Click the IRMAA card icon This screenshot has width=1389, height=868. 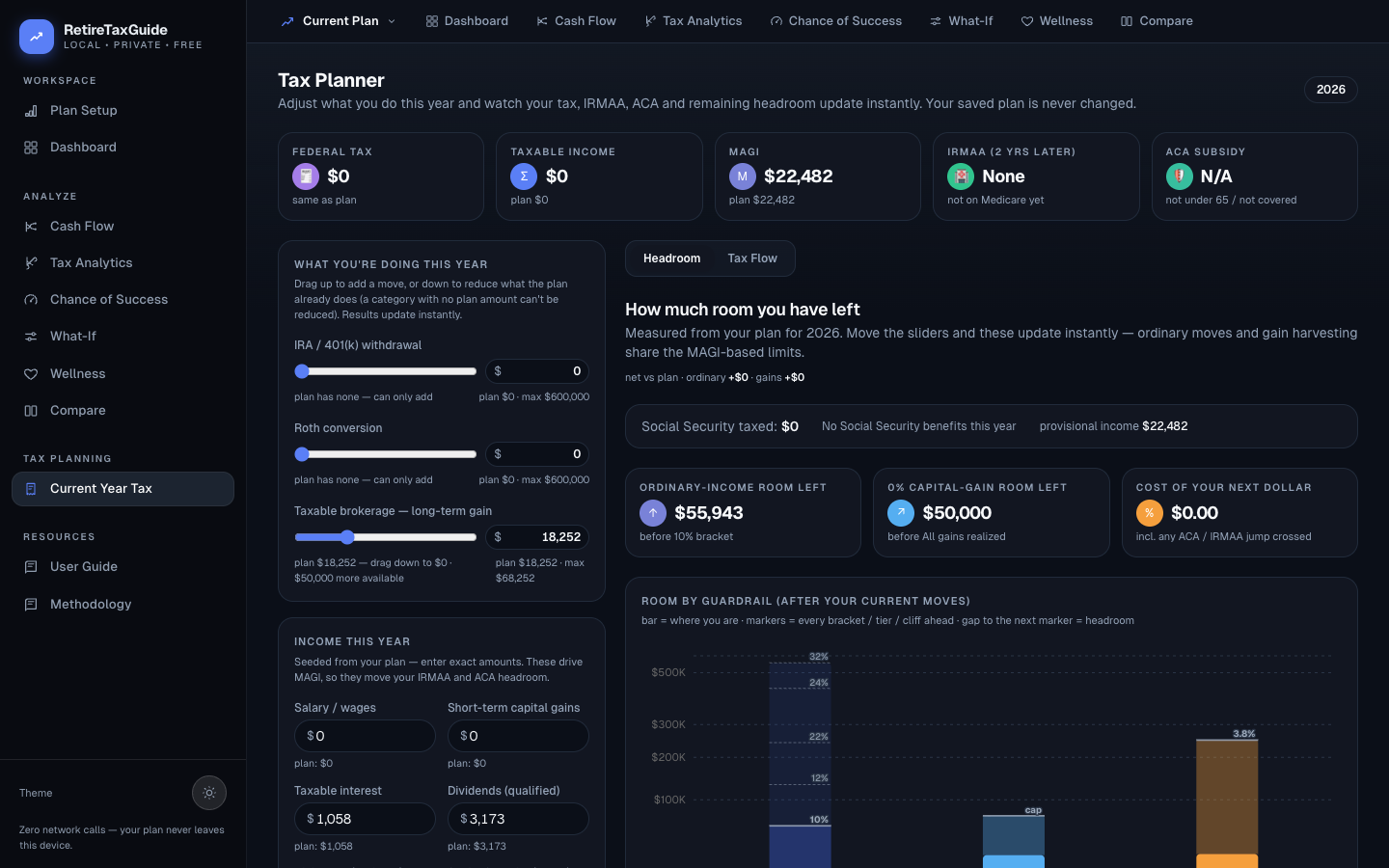961,176
